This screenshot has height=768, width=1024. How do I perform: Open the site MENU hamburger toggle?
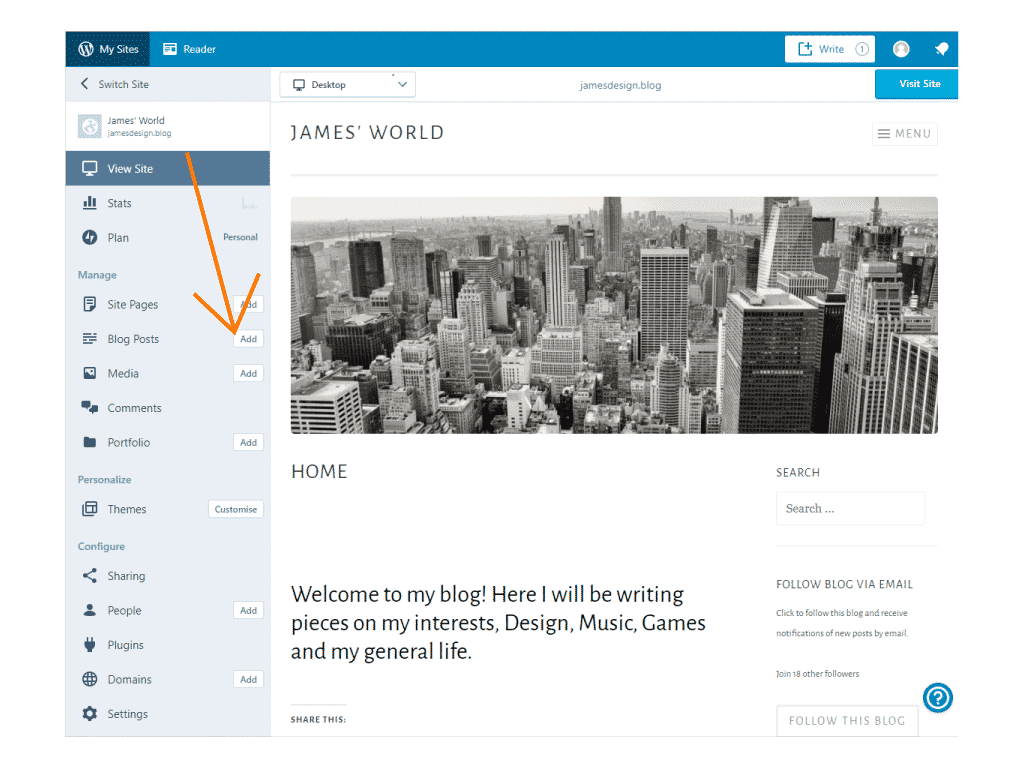pyautogui.click(x=904, y=134)
